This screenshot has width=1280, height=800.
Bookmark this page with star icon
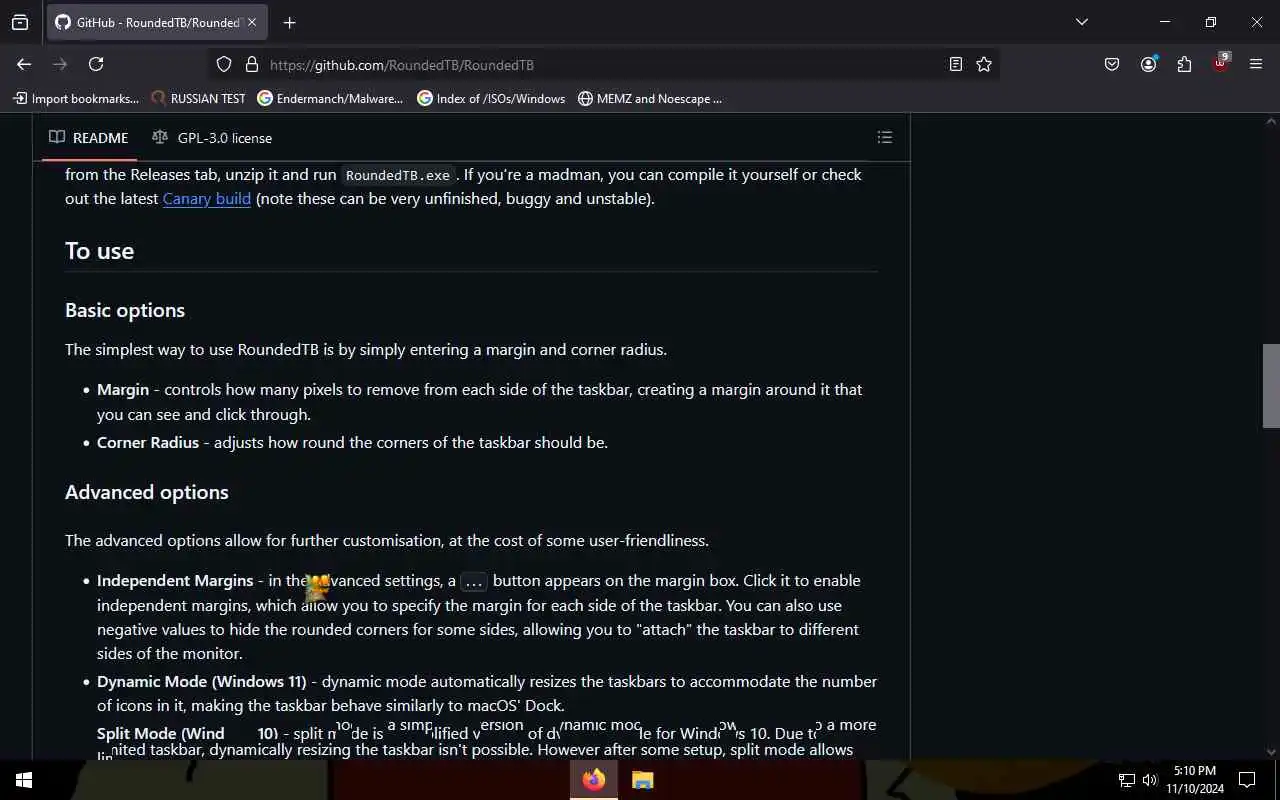pyautogui.click(x=984, y=64)
